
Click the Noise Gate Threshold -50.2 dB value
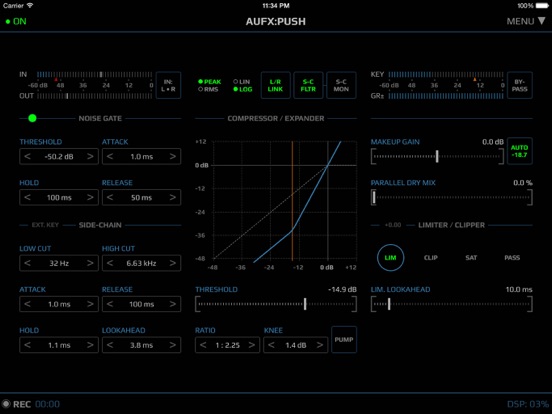pos(59,157)
